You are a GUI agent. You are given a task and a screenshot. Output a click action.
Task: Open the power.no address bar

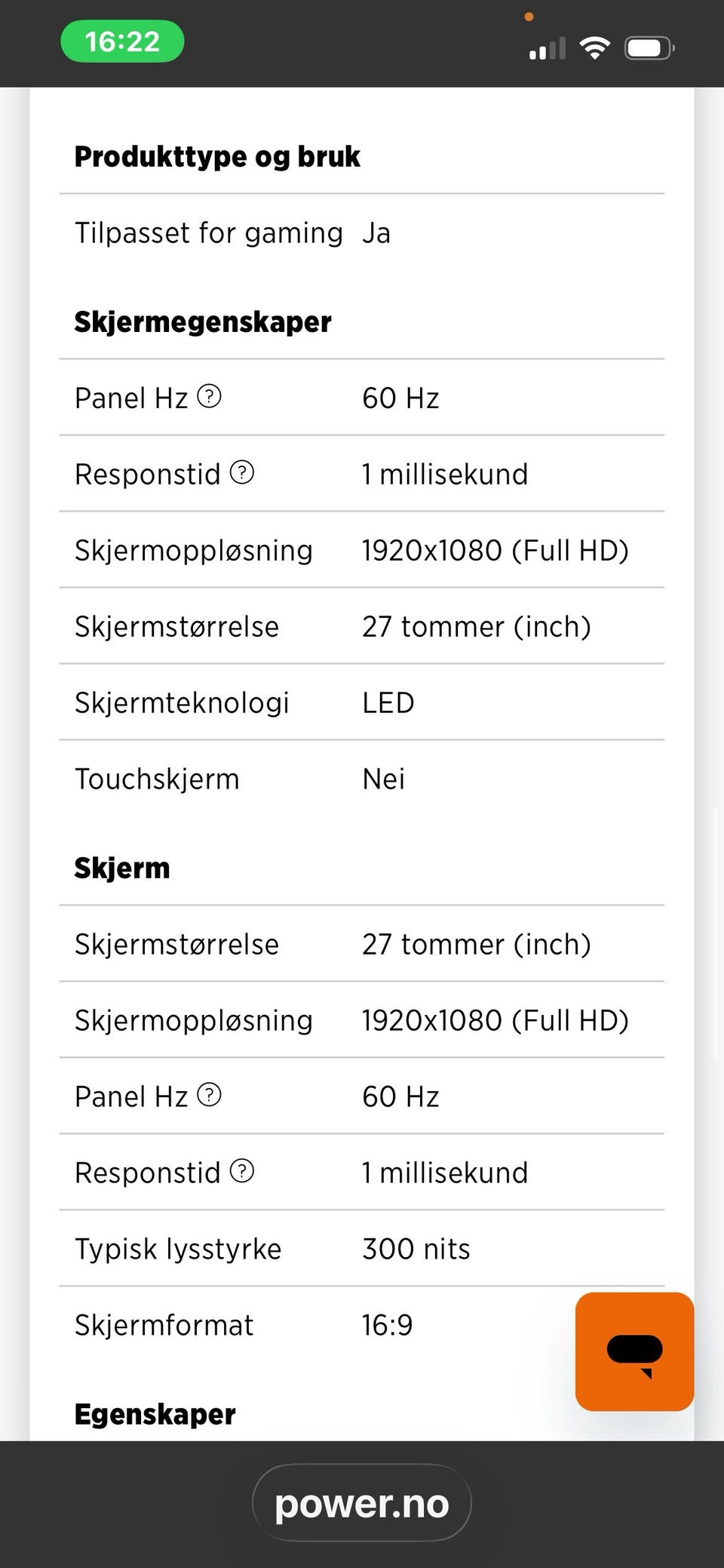tap(361, 1503)
